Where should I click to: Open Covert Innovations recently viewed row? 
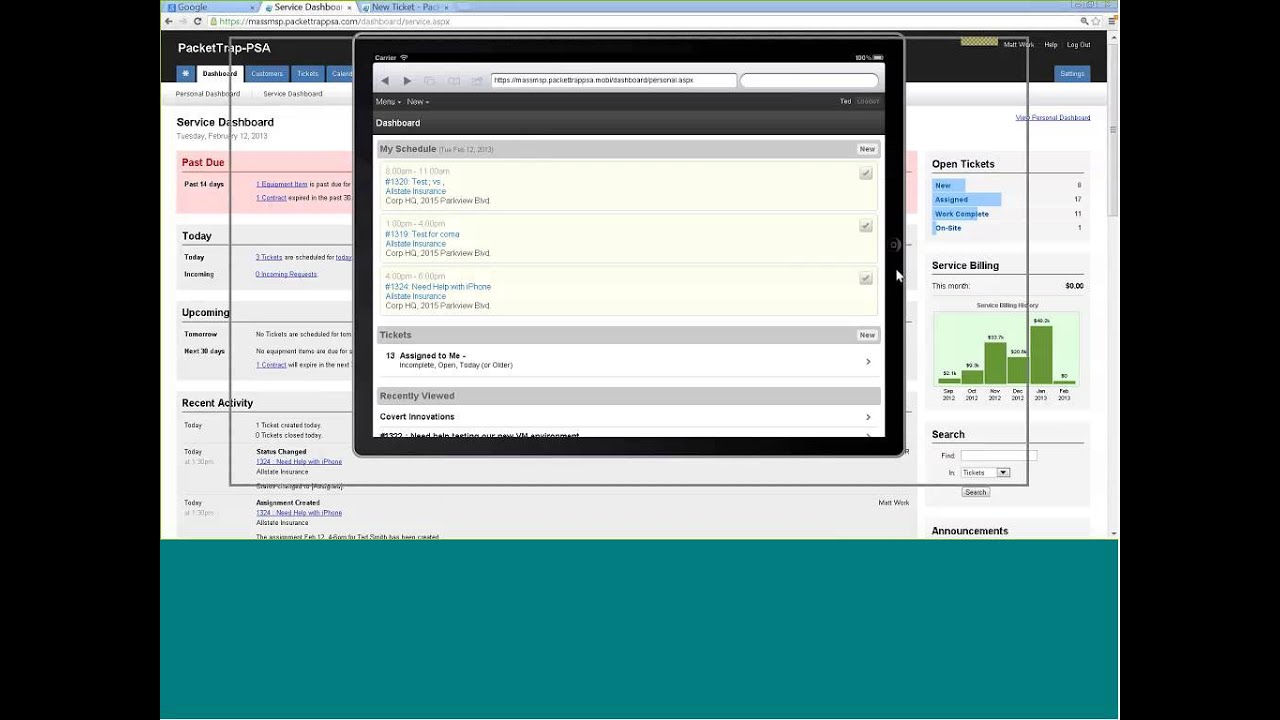(628, 417)
